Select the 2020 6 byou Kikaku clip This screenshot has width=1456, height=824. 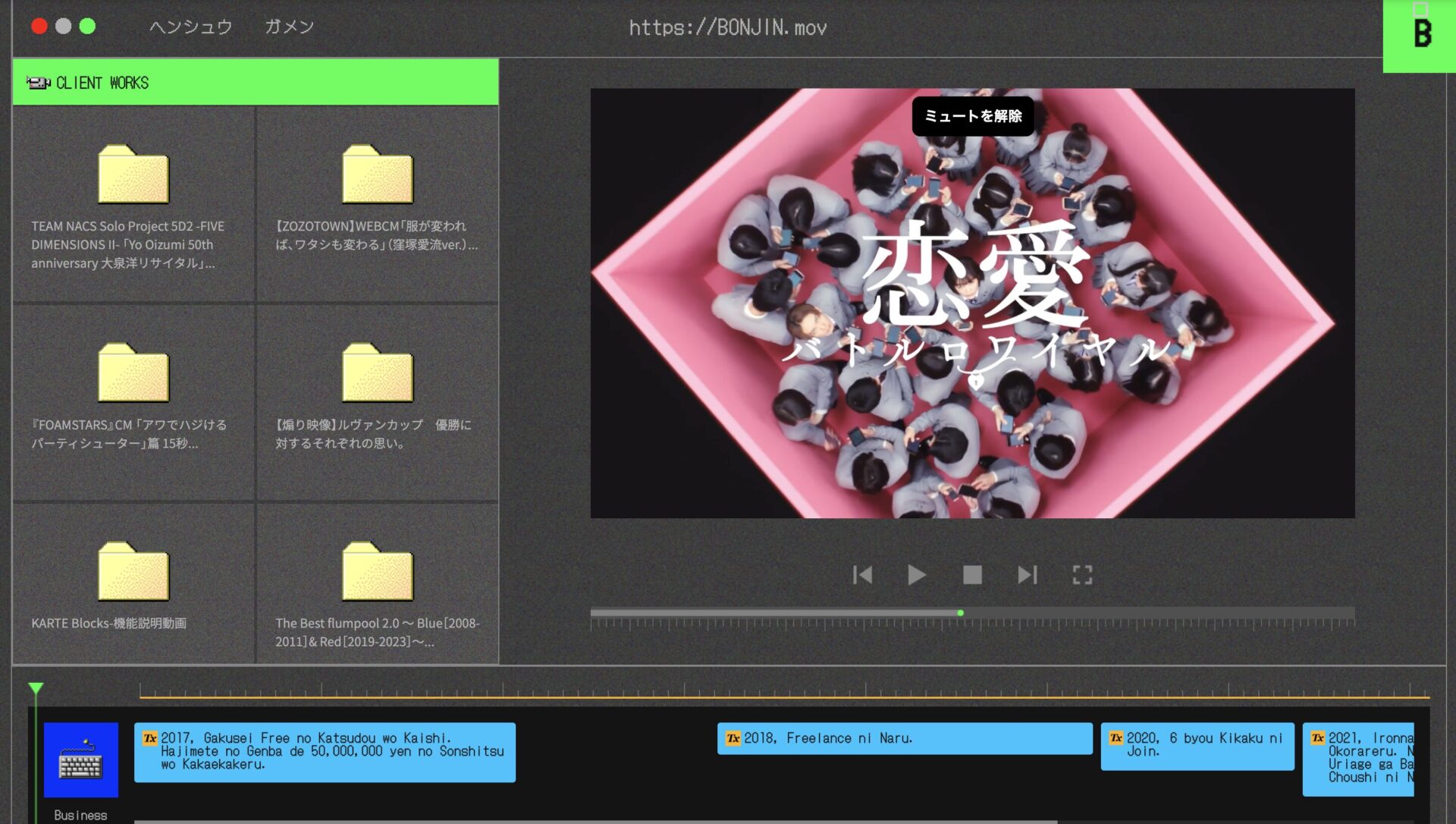click(1197, 746)
